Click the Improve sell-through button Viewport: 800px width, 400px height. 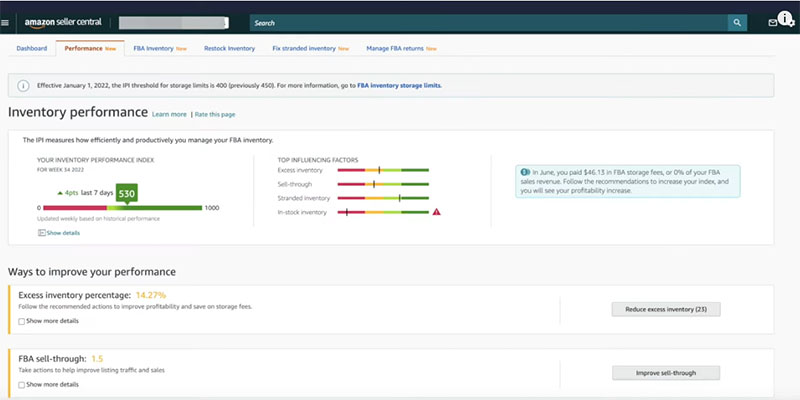click(x=666, y=373)
